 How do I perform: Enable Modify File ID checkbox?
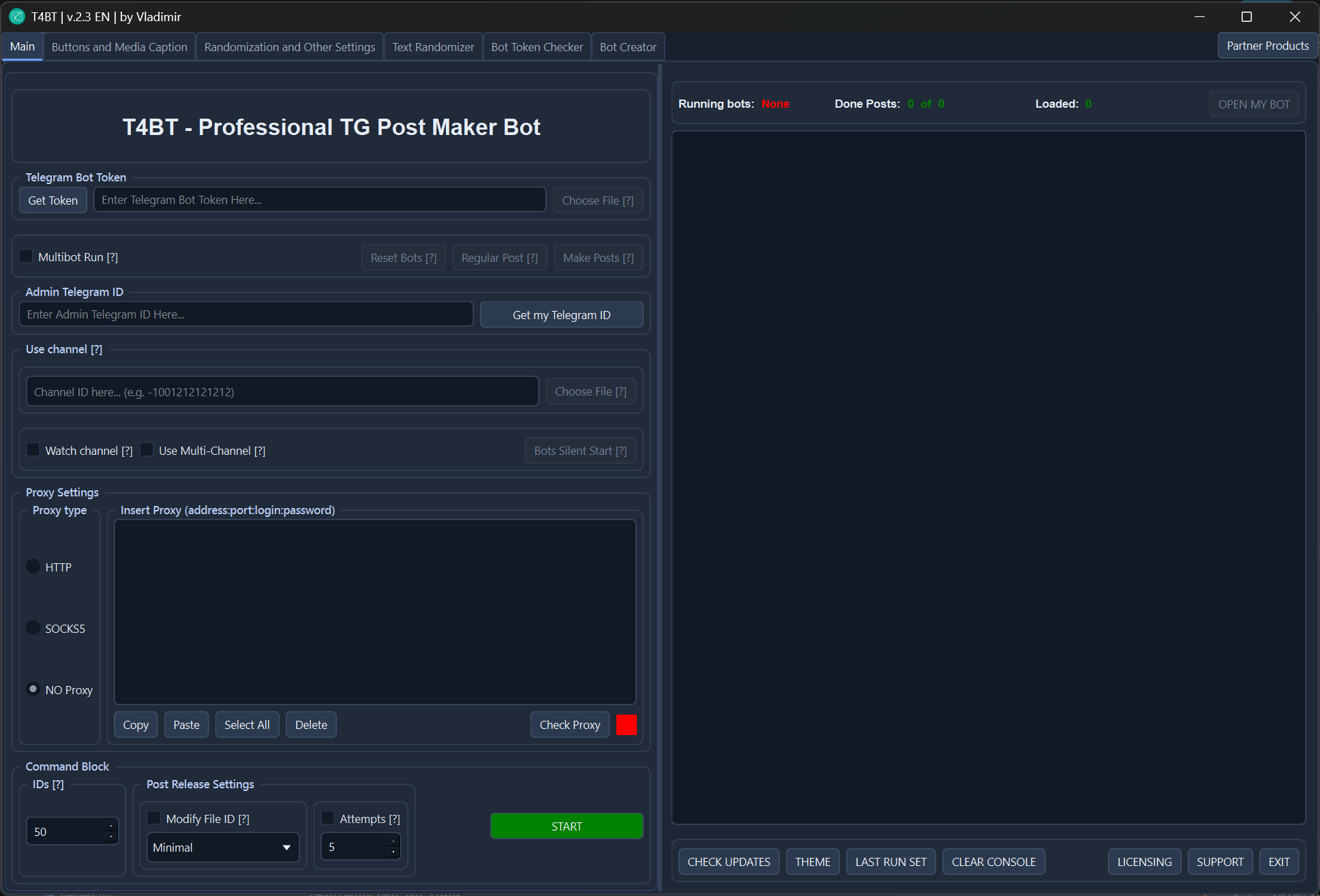155,818
